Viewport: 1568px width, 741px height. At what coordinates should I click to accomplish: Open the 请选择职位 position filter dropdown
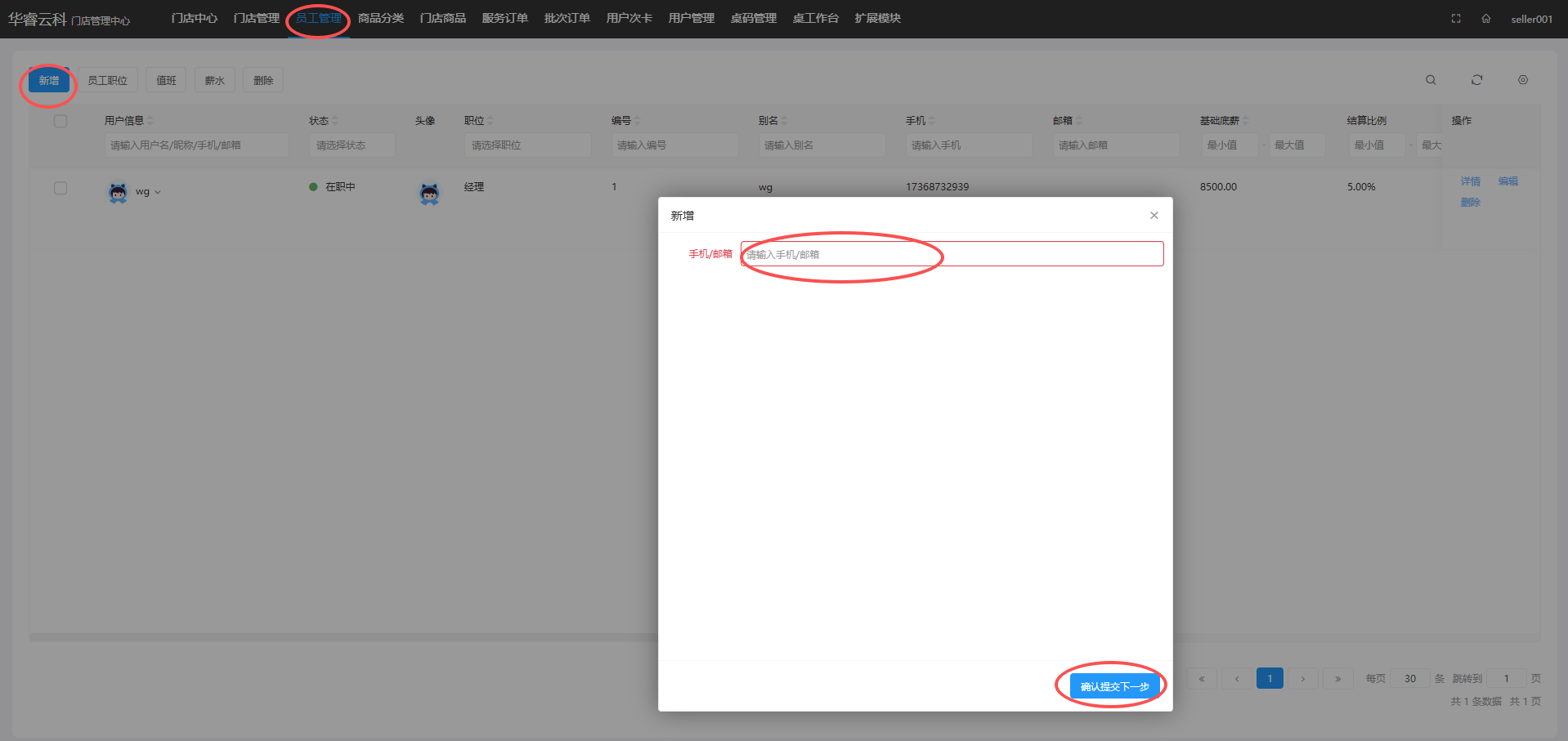(527, 145)
